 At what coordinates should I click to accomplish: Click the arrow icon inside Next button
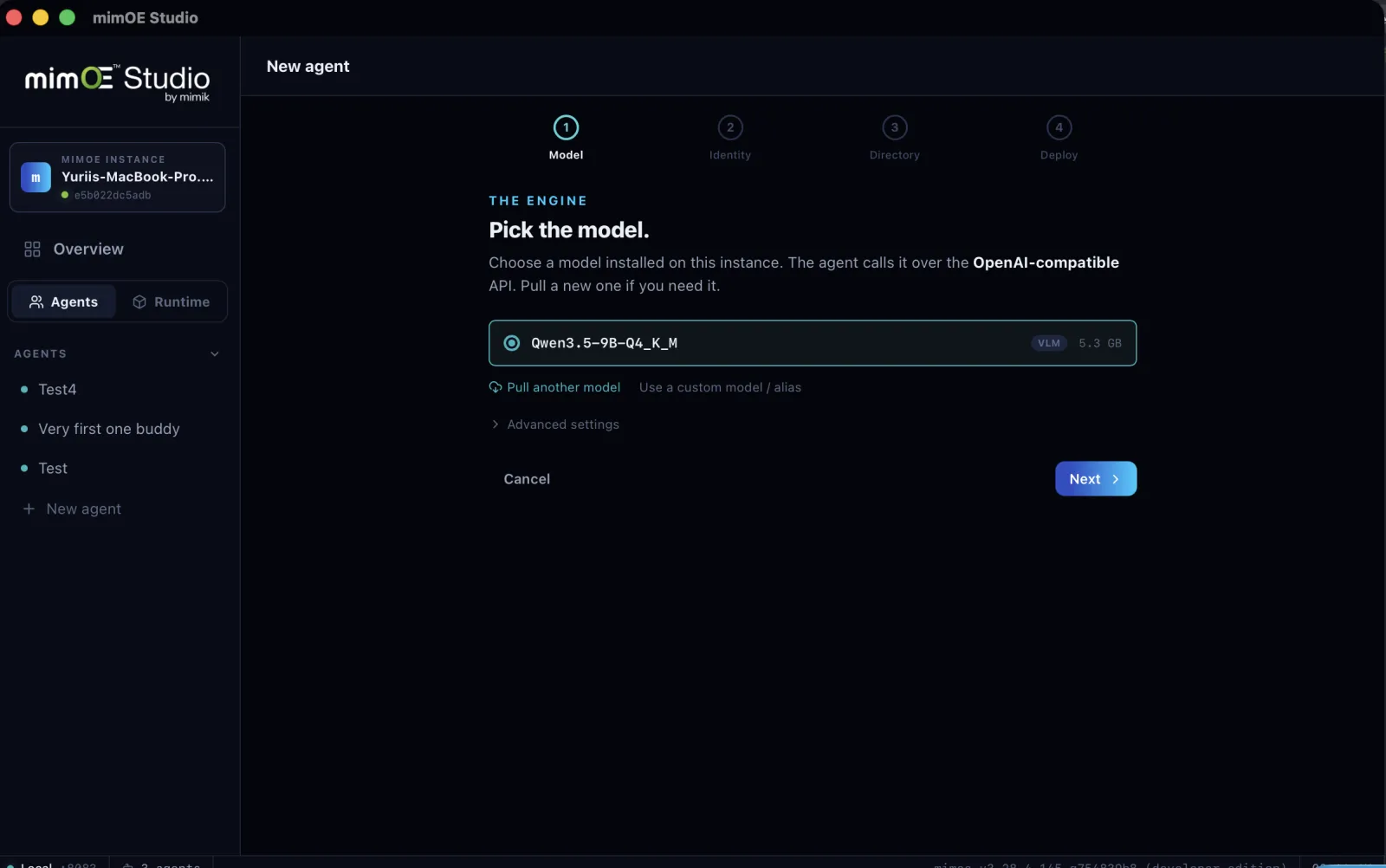click(x=1116, y=479)
